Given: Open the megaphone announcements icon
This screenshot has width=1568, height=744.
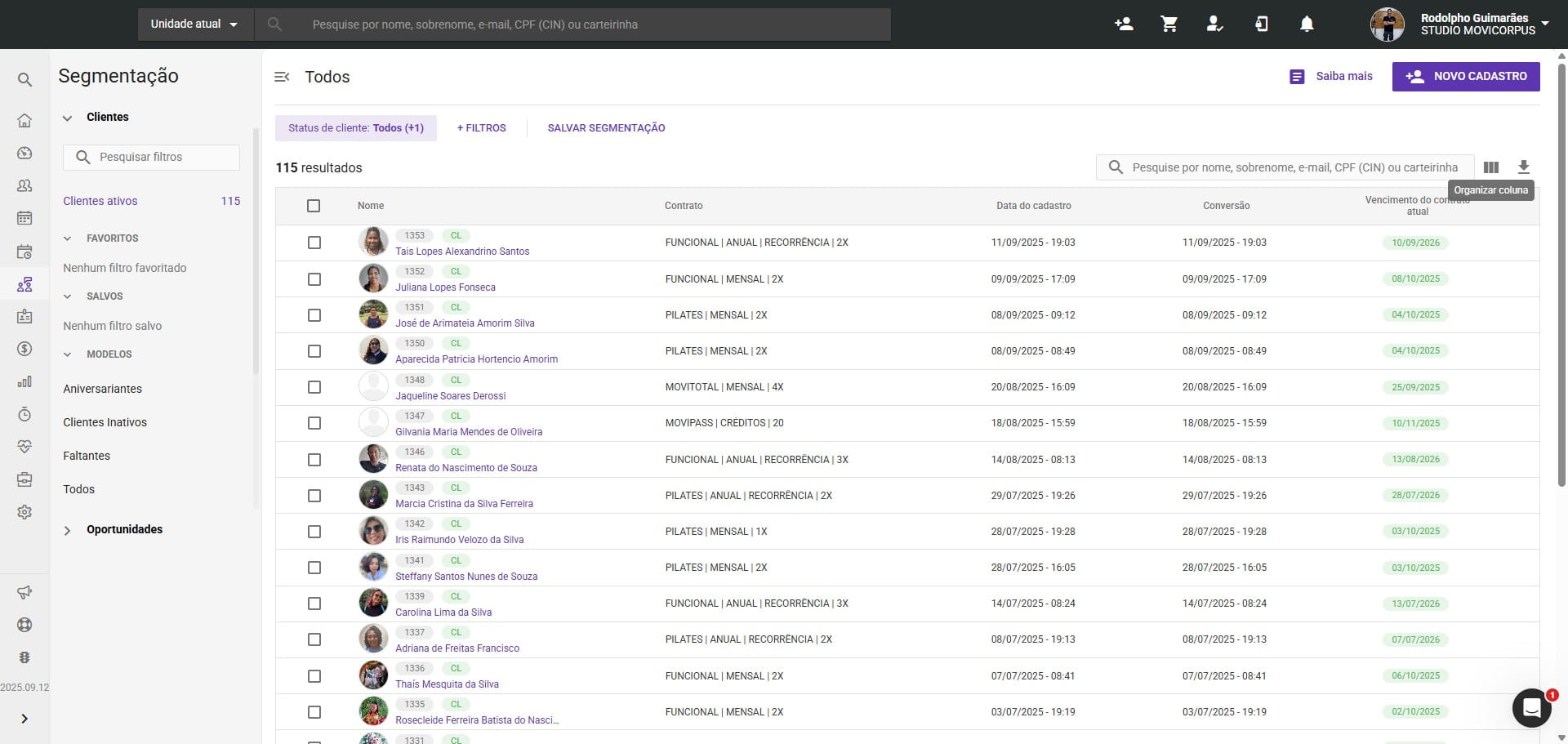Looking at the screenshot, I should pyautogui.click(x=24, y=592).
